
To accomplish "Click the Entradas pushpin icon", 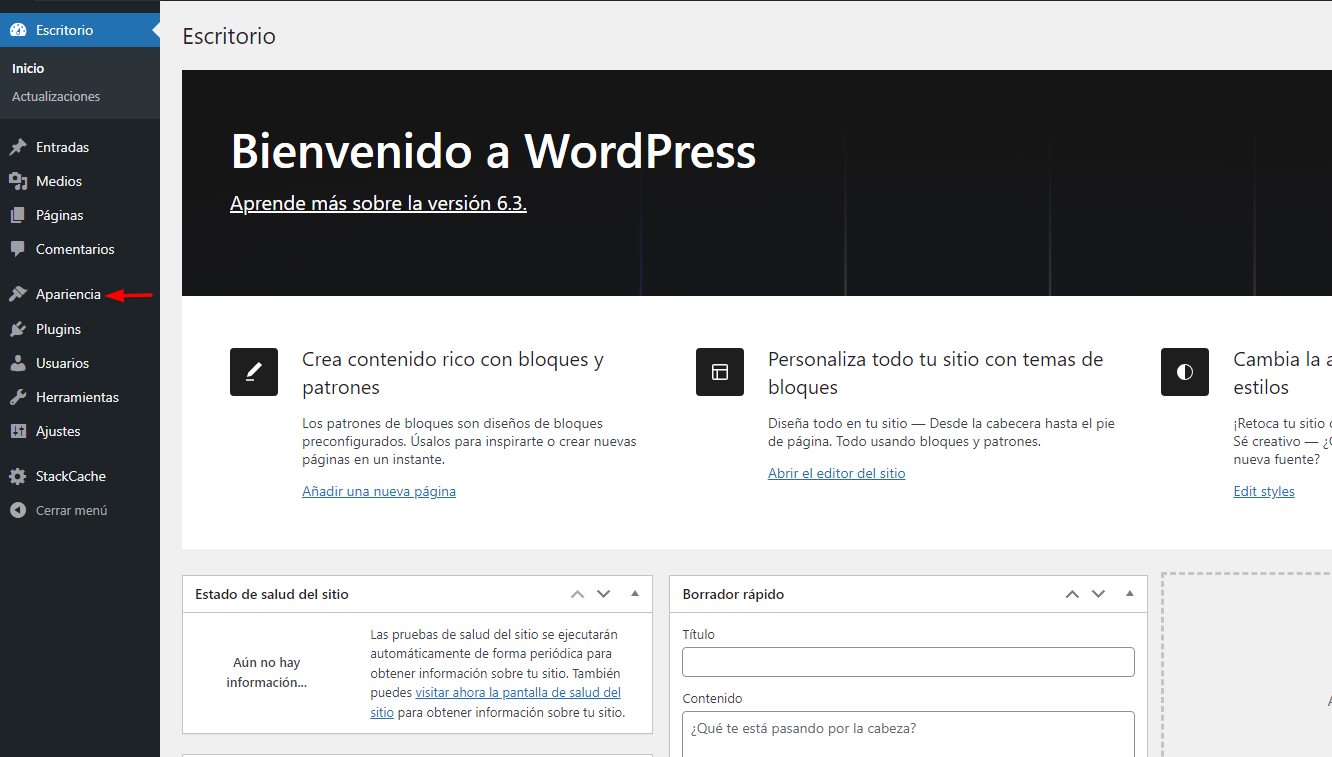I will tap(18, 147).
